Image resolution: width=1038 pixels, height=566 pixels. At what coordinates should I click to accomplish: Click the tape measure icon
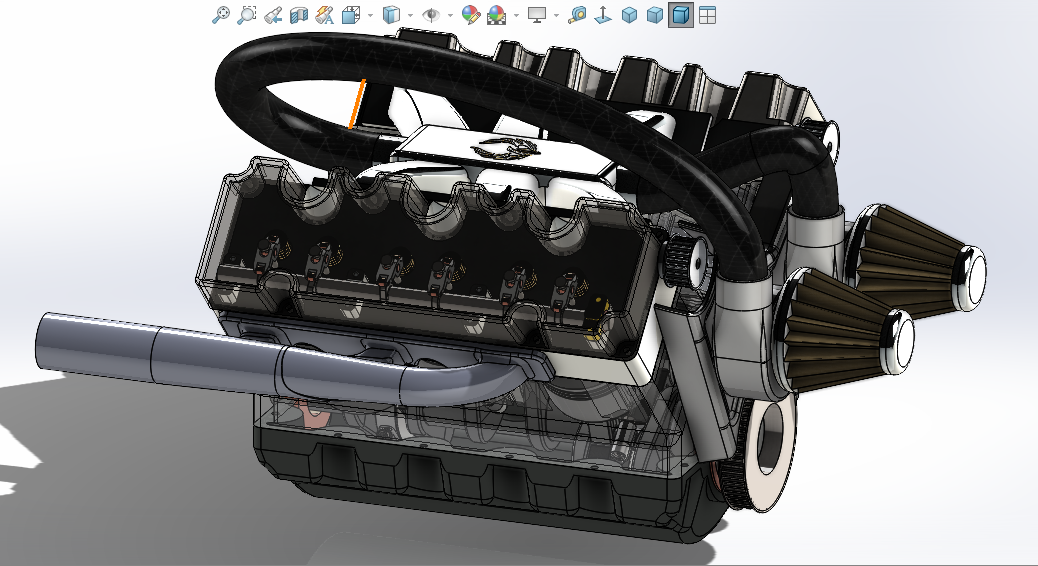coord(577,15)
